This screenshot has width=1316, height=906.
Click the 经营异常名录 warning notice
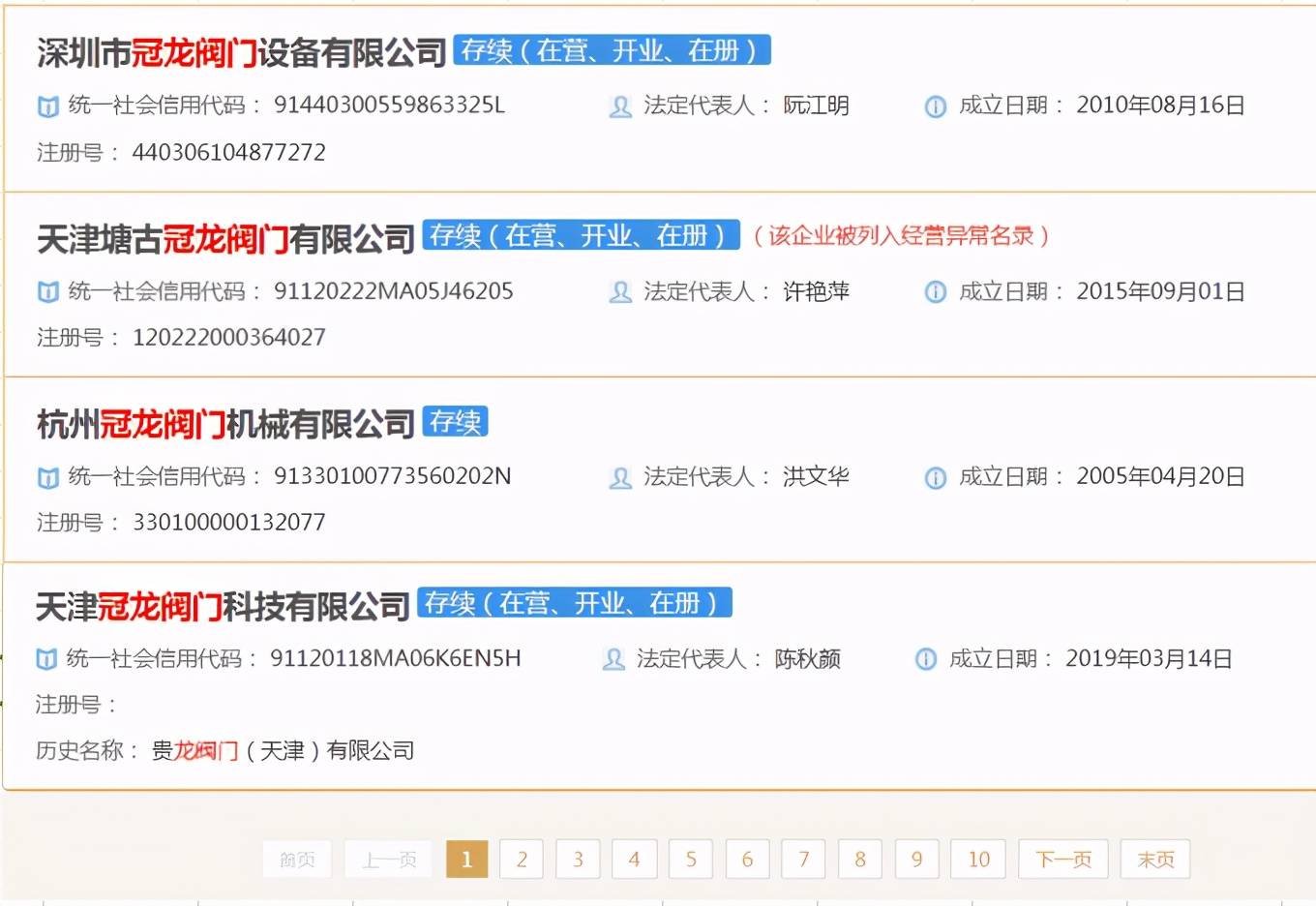tap(901, 236)
